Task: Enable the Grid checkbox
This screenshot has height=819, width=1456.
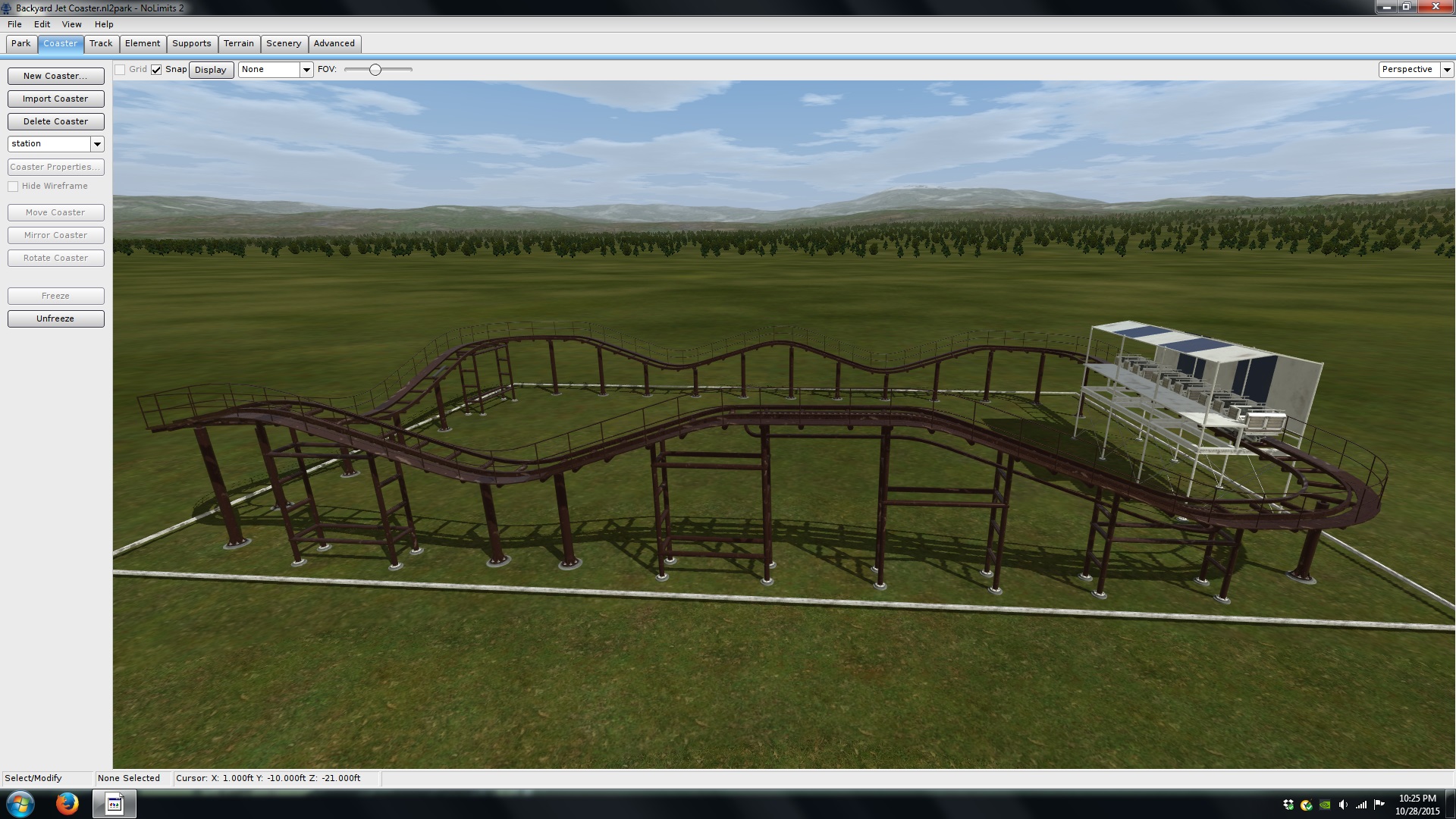Action: tap(120, 70)
